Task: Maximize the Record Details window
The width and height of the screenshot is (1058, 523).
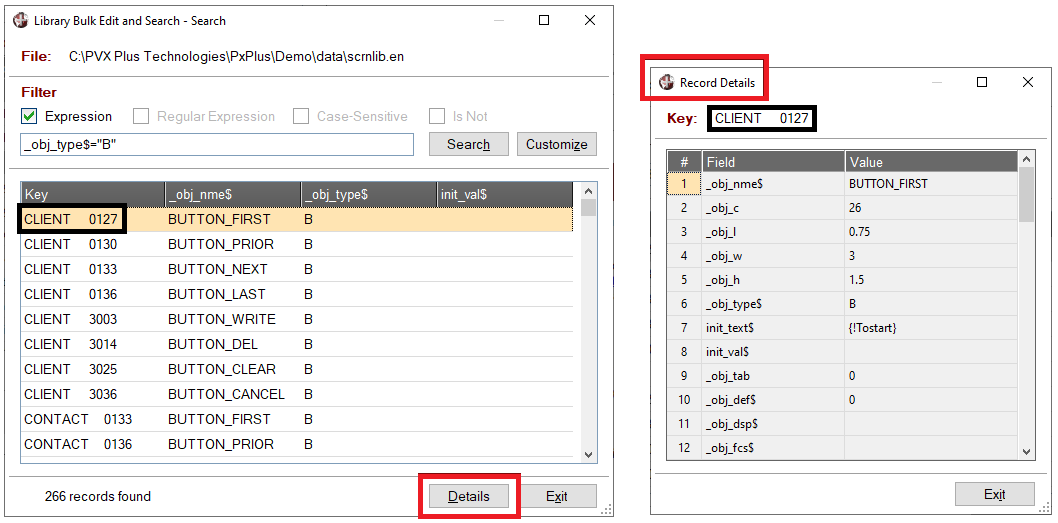Action: coord(982,82)
